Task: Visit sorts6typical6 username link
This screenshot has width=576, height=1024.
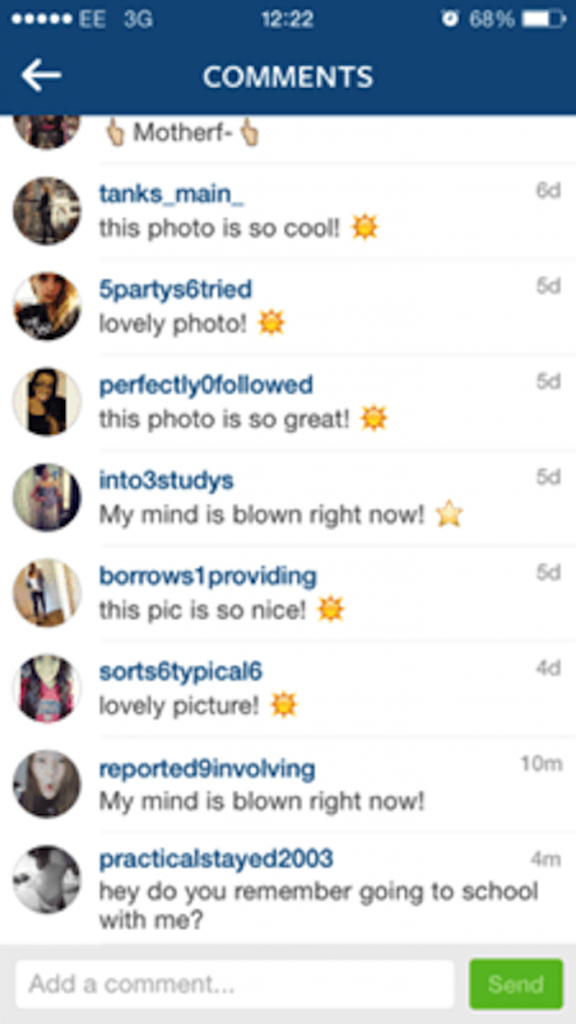Action: pyautogui.click(x=180, y=672)
